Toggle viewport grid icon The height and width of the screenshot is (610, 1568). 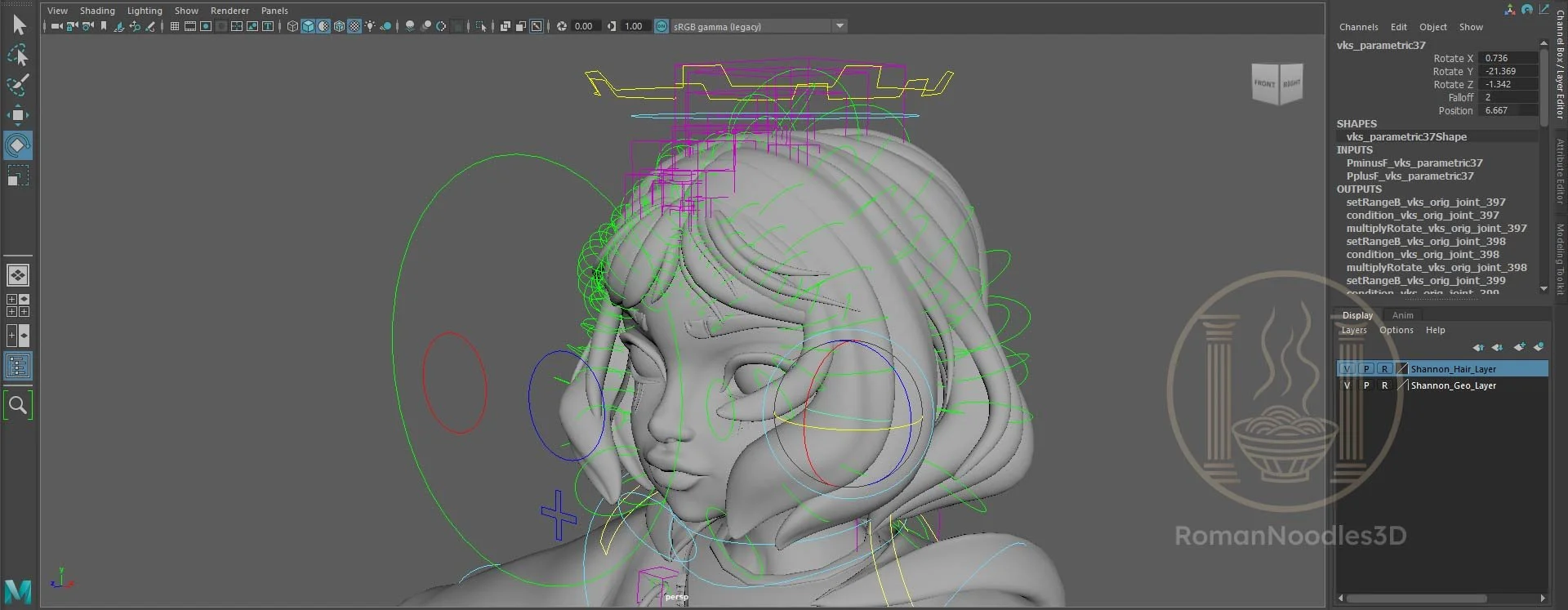[x=174, y=26]
